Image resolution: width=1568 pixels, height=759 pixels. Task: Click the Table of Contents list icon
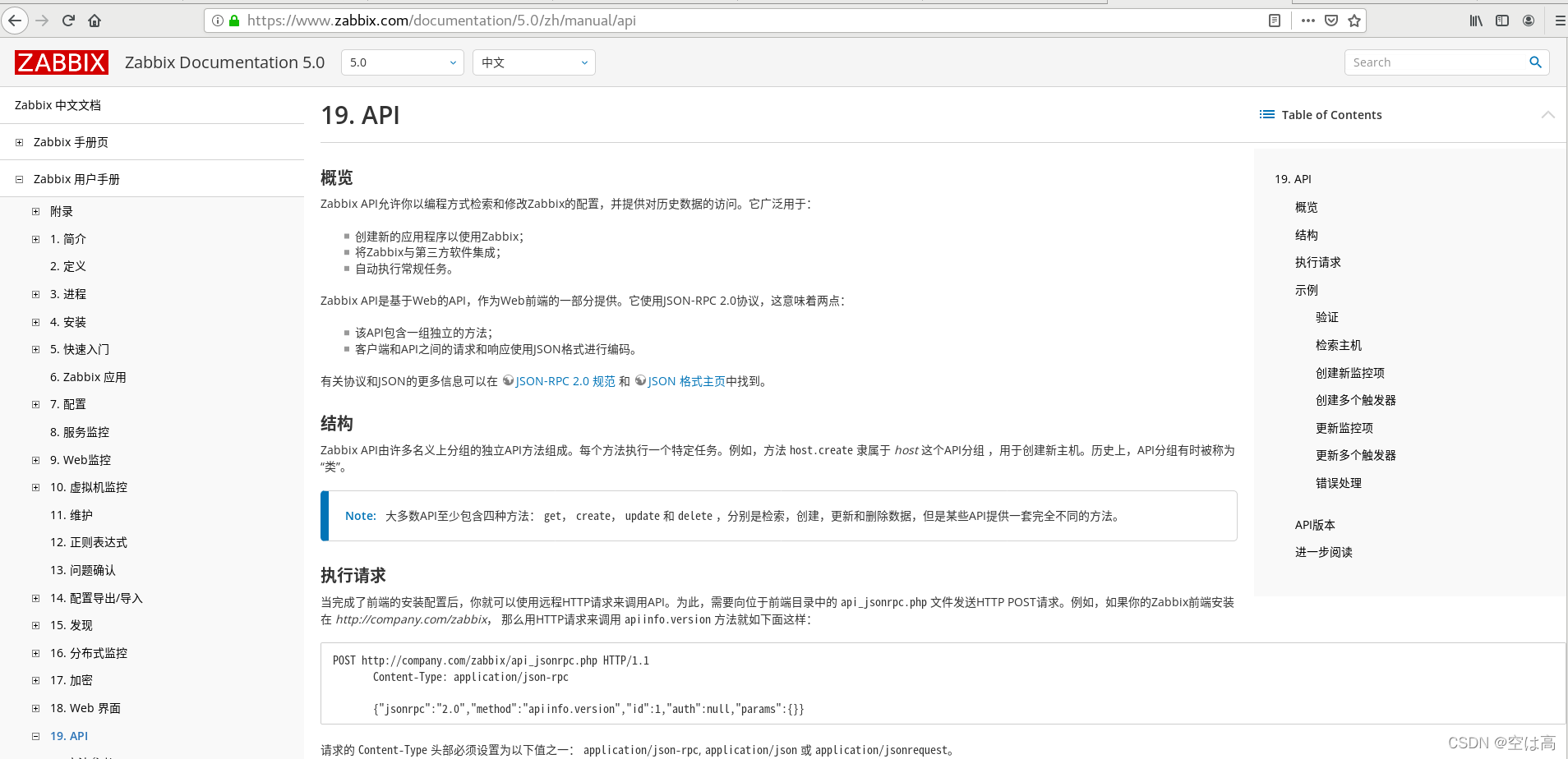coord(1267,115)
